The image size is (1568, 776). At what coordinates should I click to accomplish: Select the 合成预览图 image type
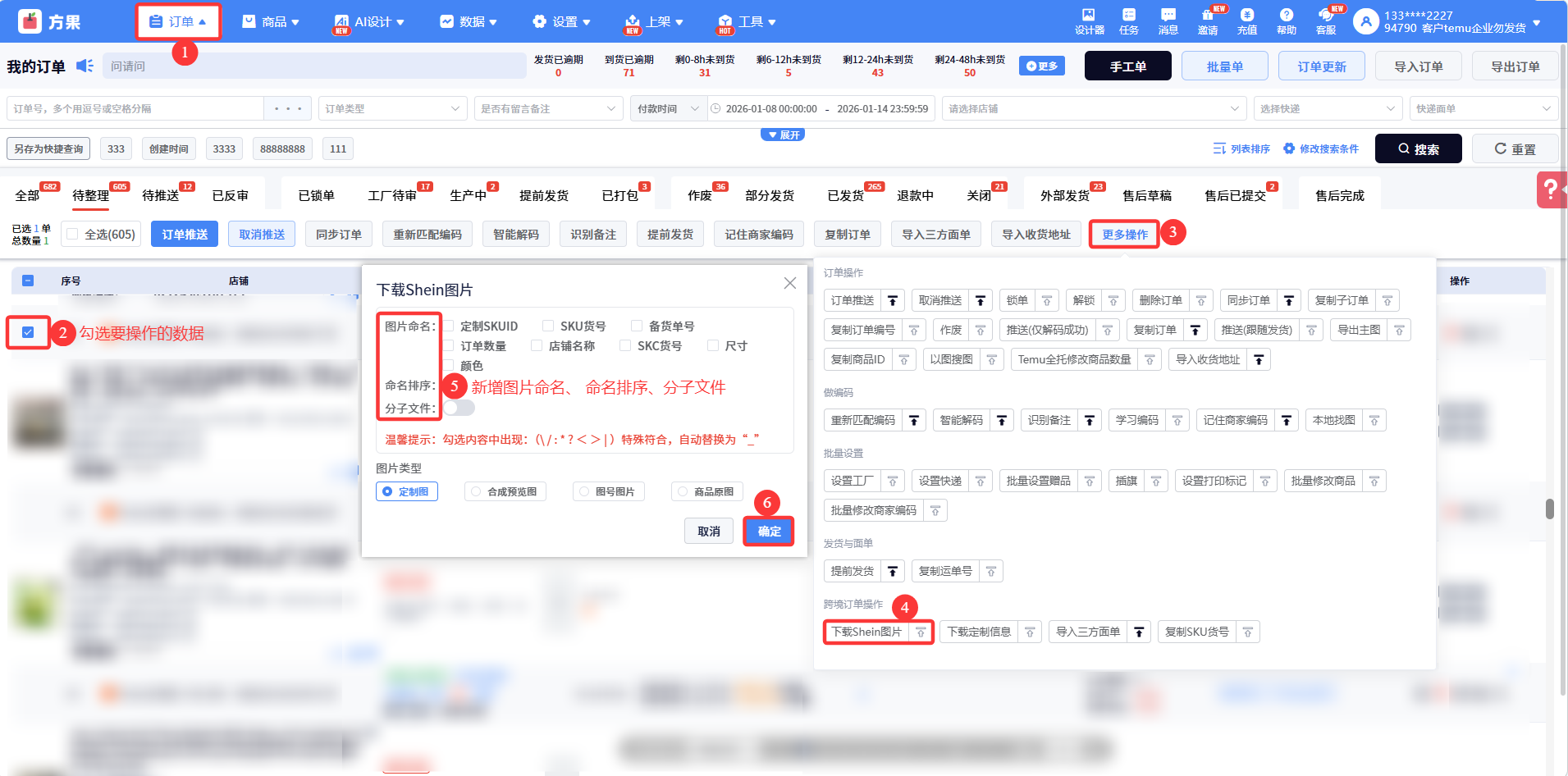pyautogui.click(x=505, y=491)
